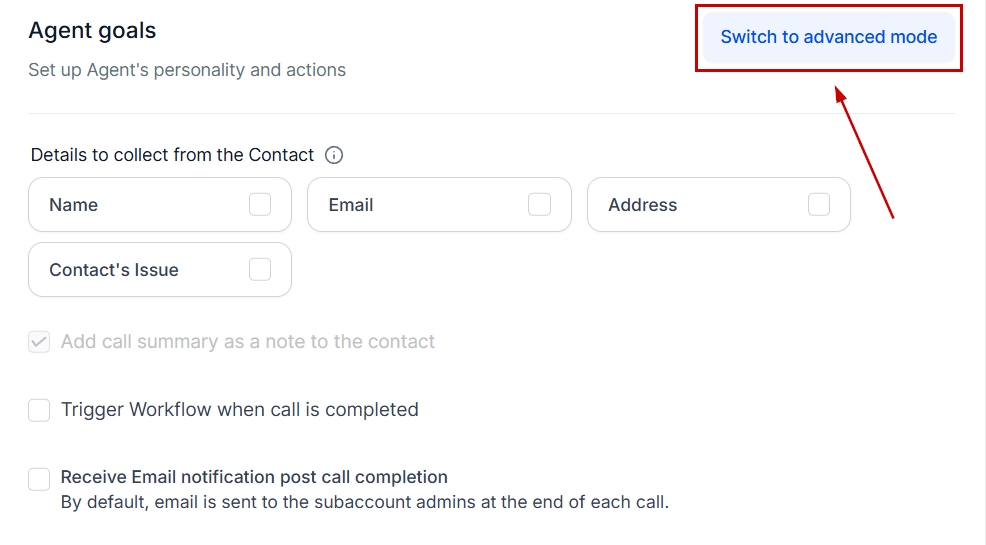Click the Address label text in its card
Viewport: 986px width, 545px height.
click(x=643, y=205)
